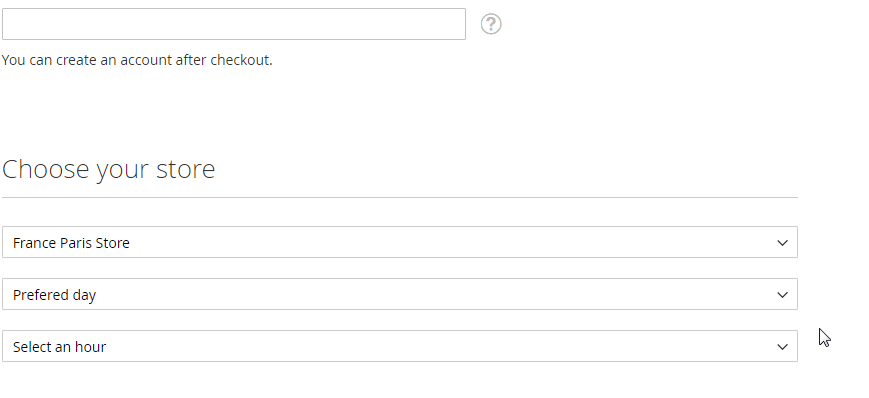Click the word 'checkout' in the account note
Screen dimensions: 869x398
tap(241, 60)
